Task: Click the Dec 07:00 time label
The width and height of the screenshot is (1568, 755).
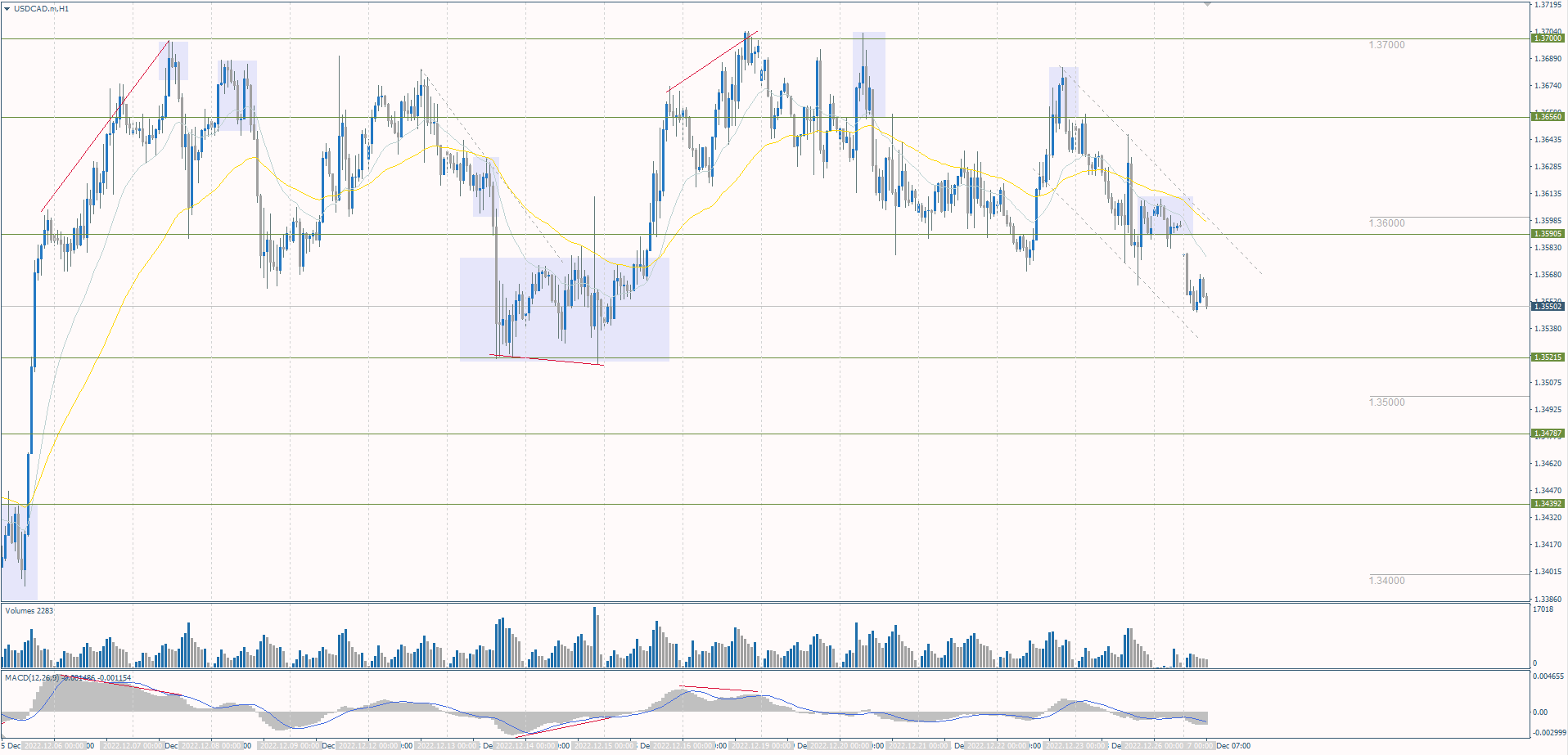Action: point(1233,746)
